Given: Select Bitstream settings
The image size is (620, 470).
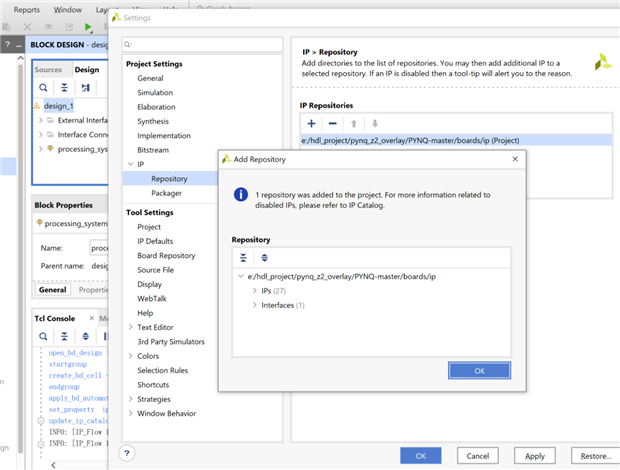Looking at the screenshot, I should click(x=153, y=150).
